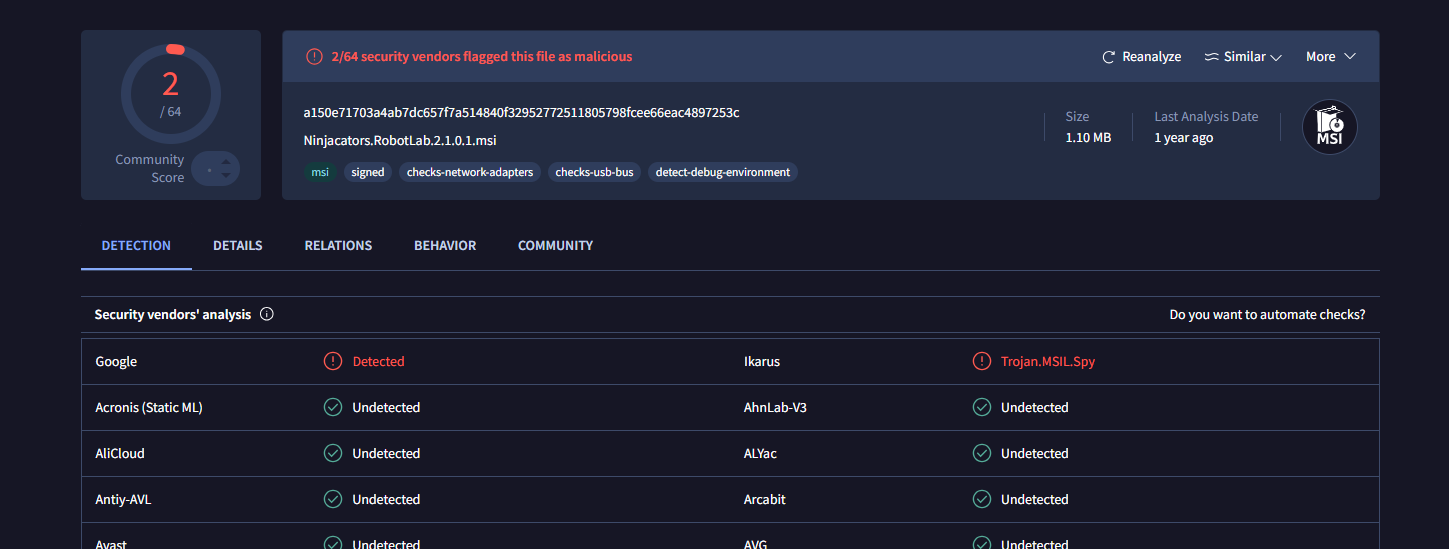Click the red alert icon next to Google's Detected
Screen dimensions: 1449x549
pos(333,361)
